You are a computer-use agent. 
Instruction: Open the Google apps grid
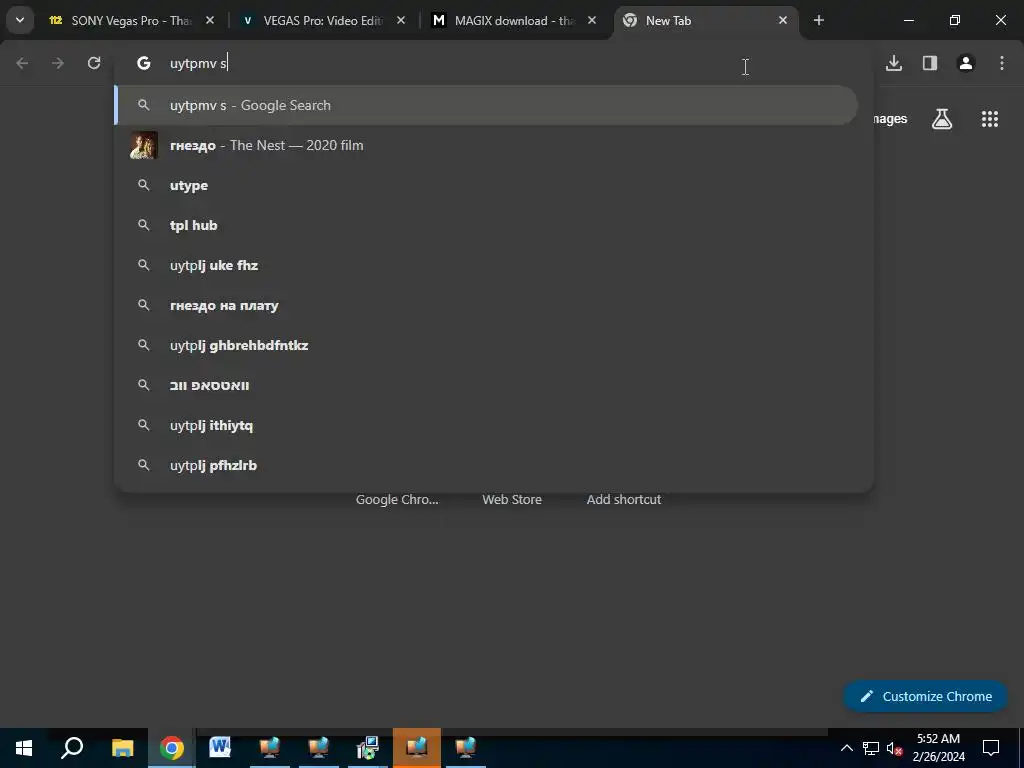990,119
